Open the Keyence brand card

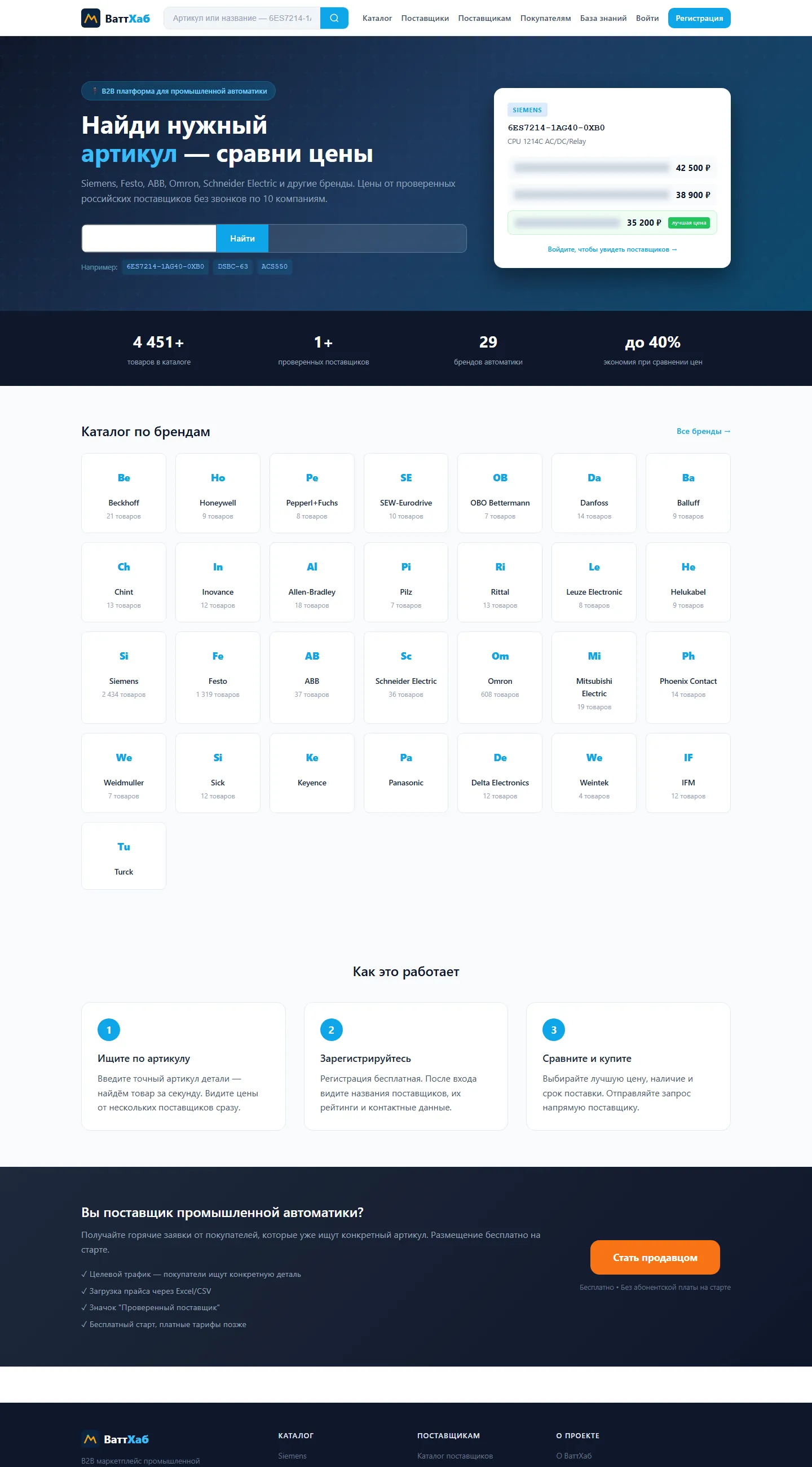(x=312, y=773)
